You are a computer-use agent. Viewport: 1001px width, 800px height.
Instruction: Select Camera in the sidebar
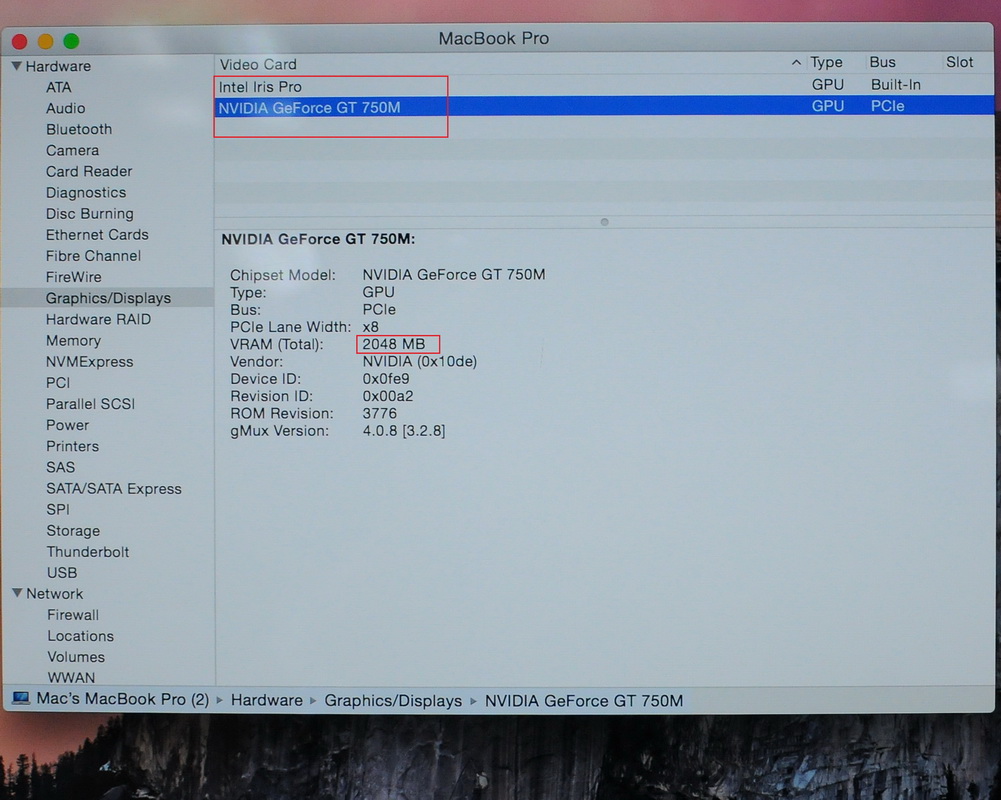pos(73,151)
